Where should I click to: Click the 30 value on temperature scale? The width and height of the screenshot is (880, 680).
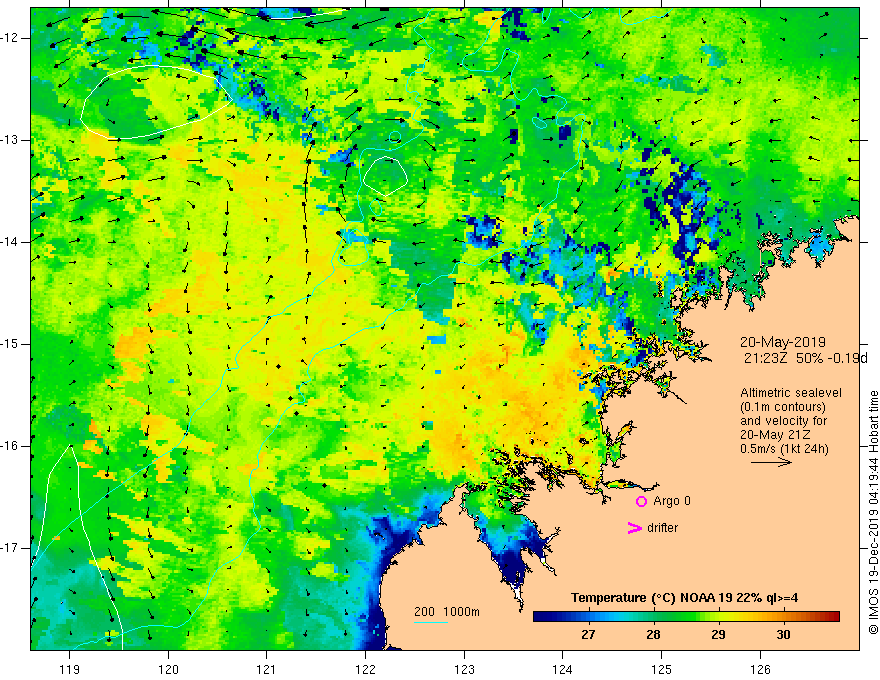[783, 635]
